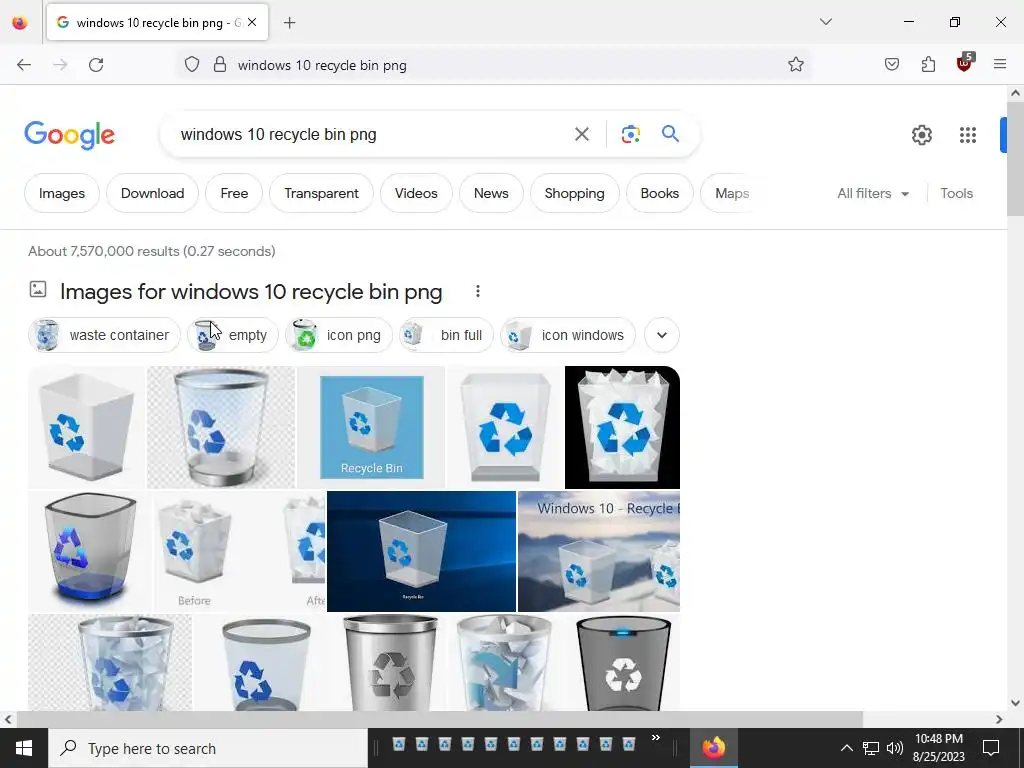
Task: Select the Images filter chip
Action: pyautogui.click(x=62, y=193)
